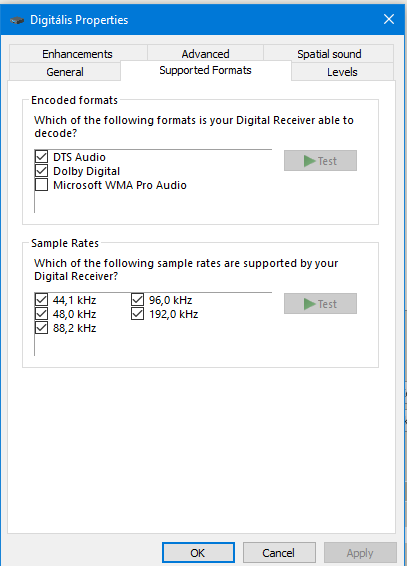
Task: Uncheck the DTS Audio checkbox
Action: pyautogui.click(x=41, y=157)
